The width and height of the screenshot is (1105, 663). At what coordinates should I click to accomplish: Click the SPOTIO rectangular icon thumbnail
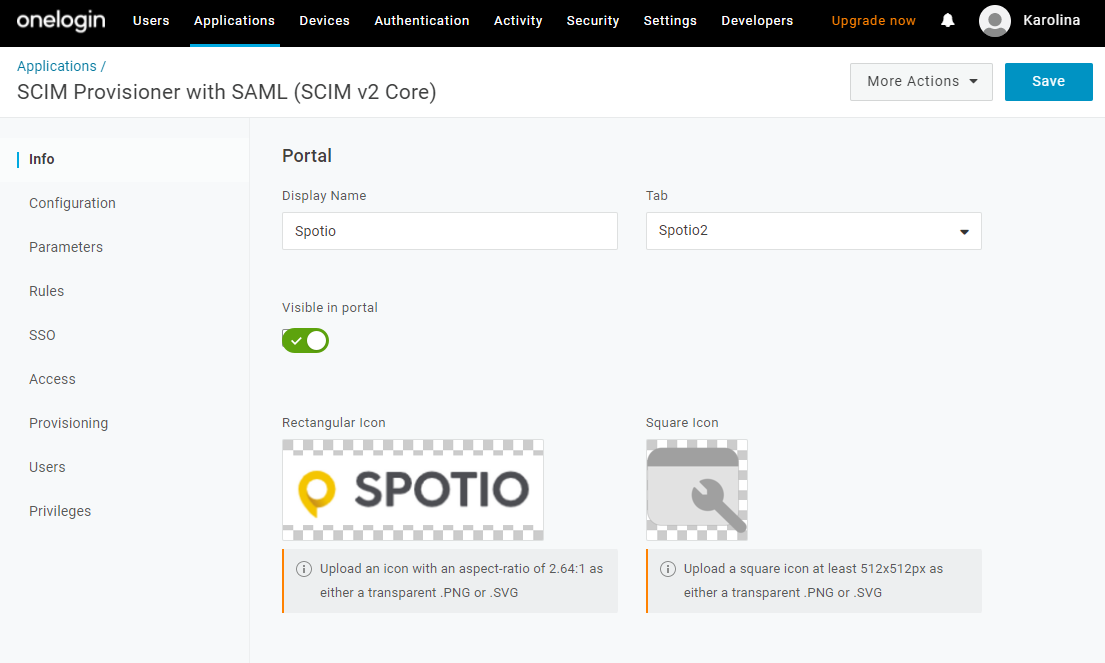coord(413,490)
